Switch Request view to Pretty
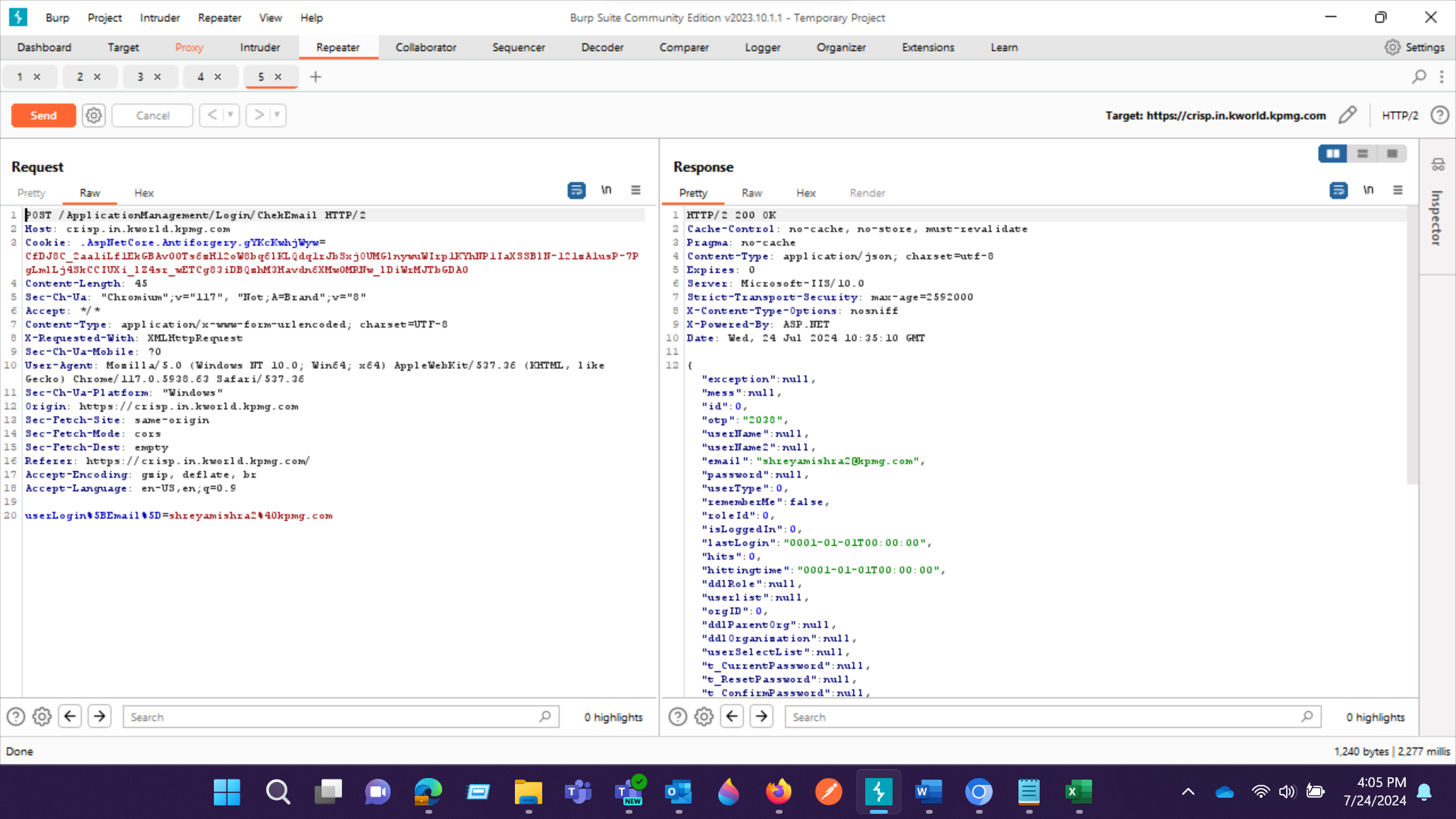This screenshot has width=1456, height=819. pyautogui.click(x=31, y=193)
